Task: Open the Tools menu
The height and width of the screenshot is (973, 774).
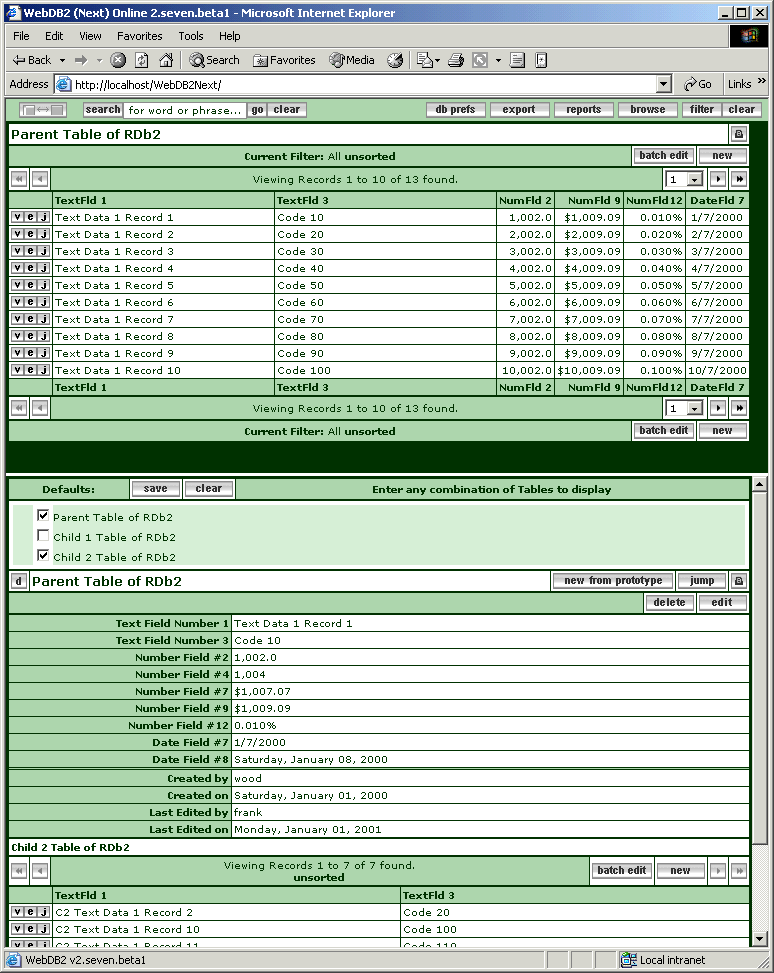Action: [191, 36]
